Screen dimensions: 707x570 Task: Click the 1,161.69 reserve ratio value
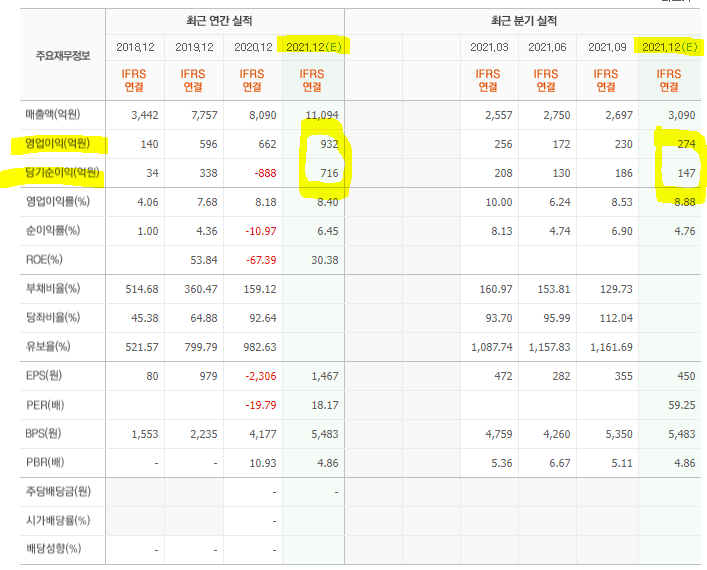pyautogui.click(x=611, y=347)
